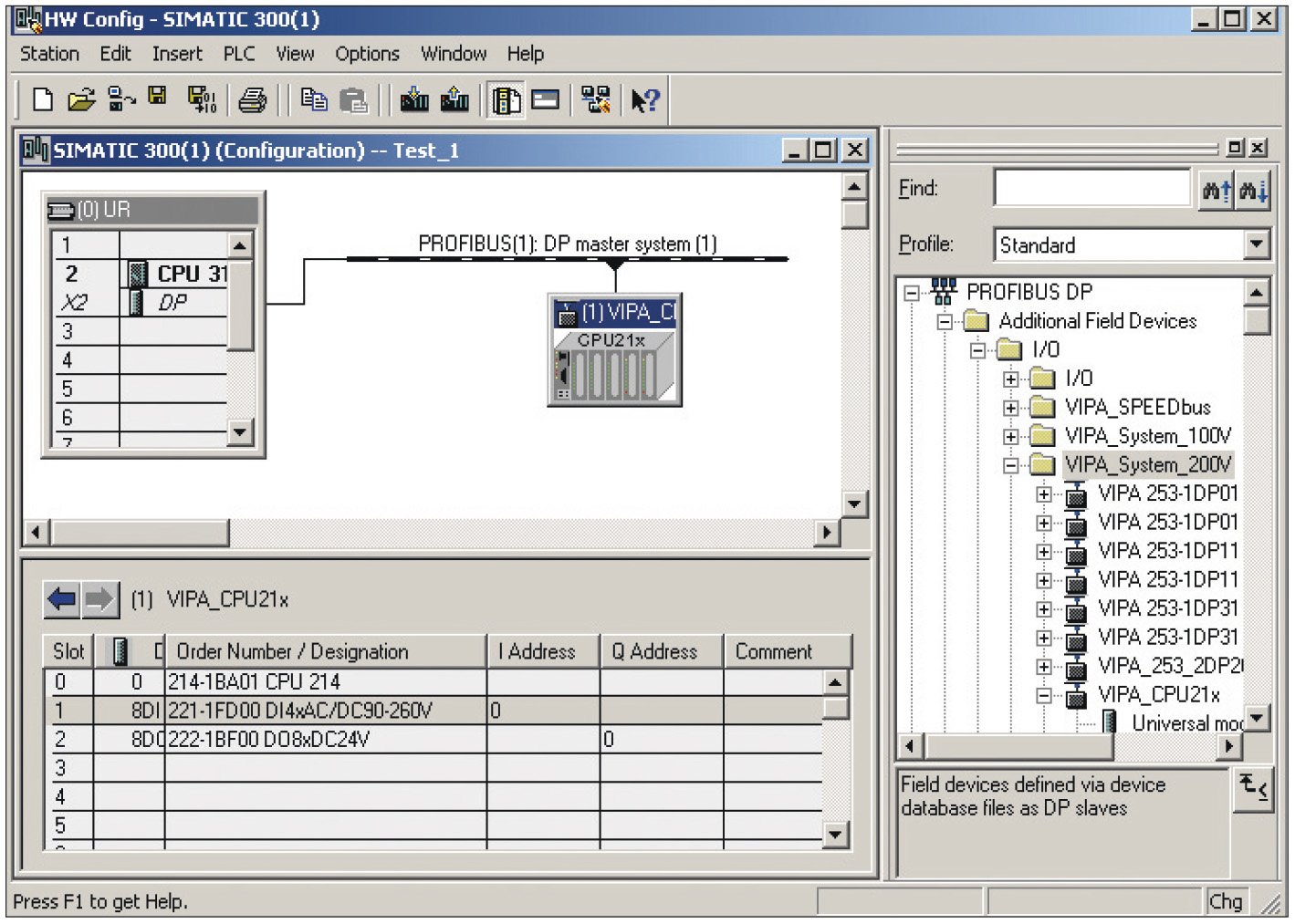The height and width of the screenshot is (924, 1295).
Task: Click the back arrow navigation button
Action: (62, 599)
